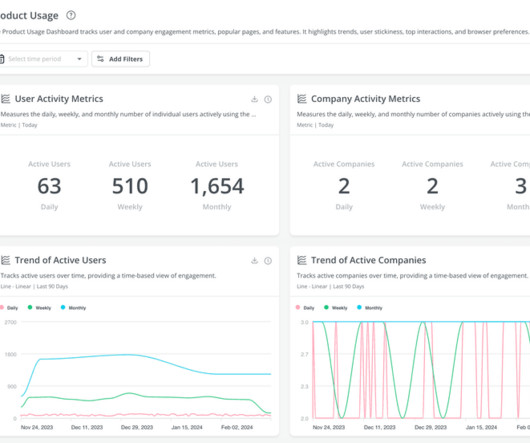Click the 510 weekly active users value
The image size is (530, 443).
pos(130,186)
